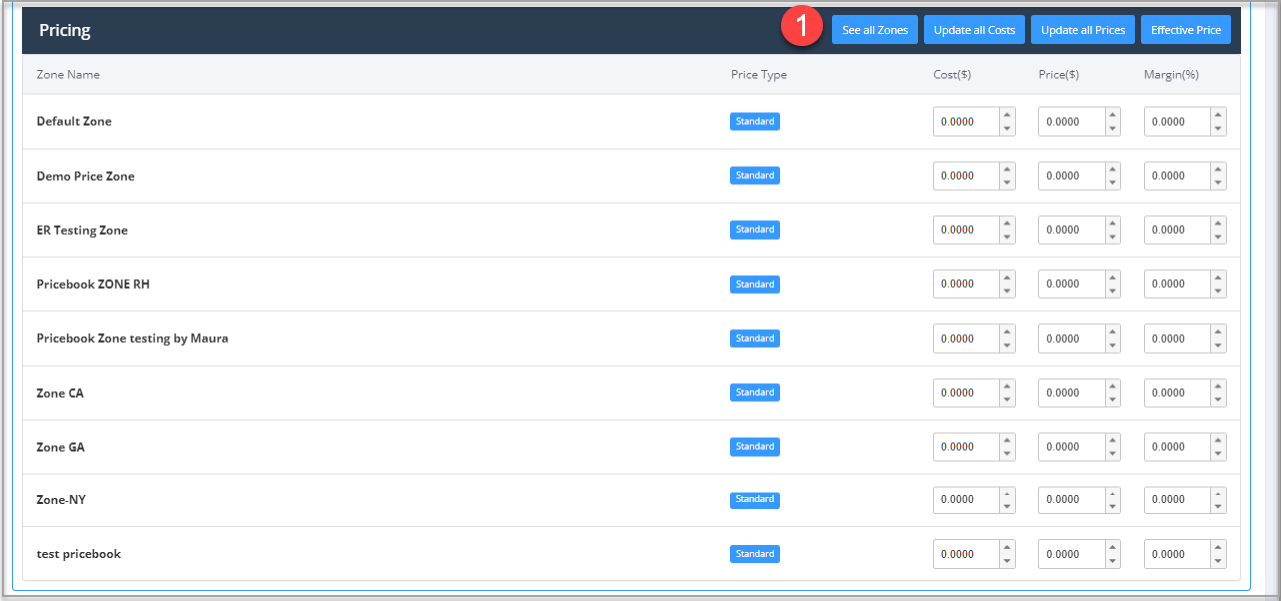The image size is (1281, 601).
Task: Increase Demo Price Zone margin up arrow
Action: click(1218, 169)
